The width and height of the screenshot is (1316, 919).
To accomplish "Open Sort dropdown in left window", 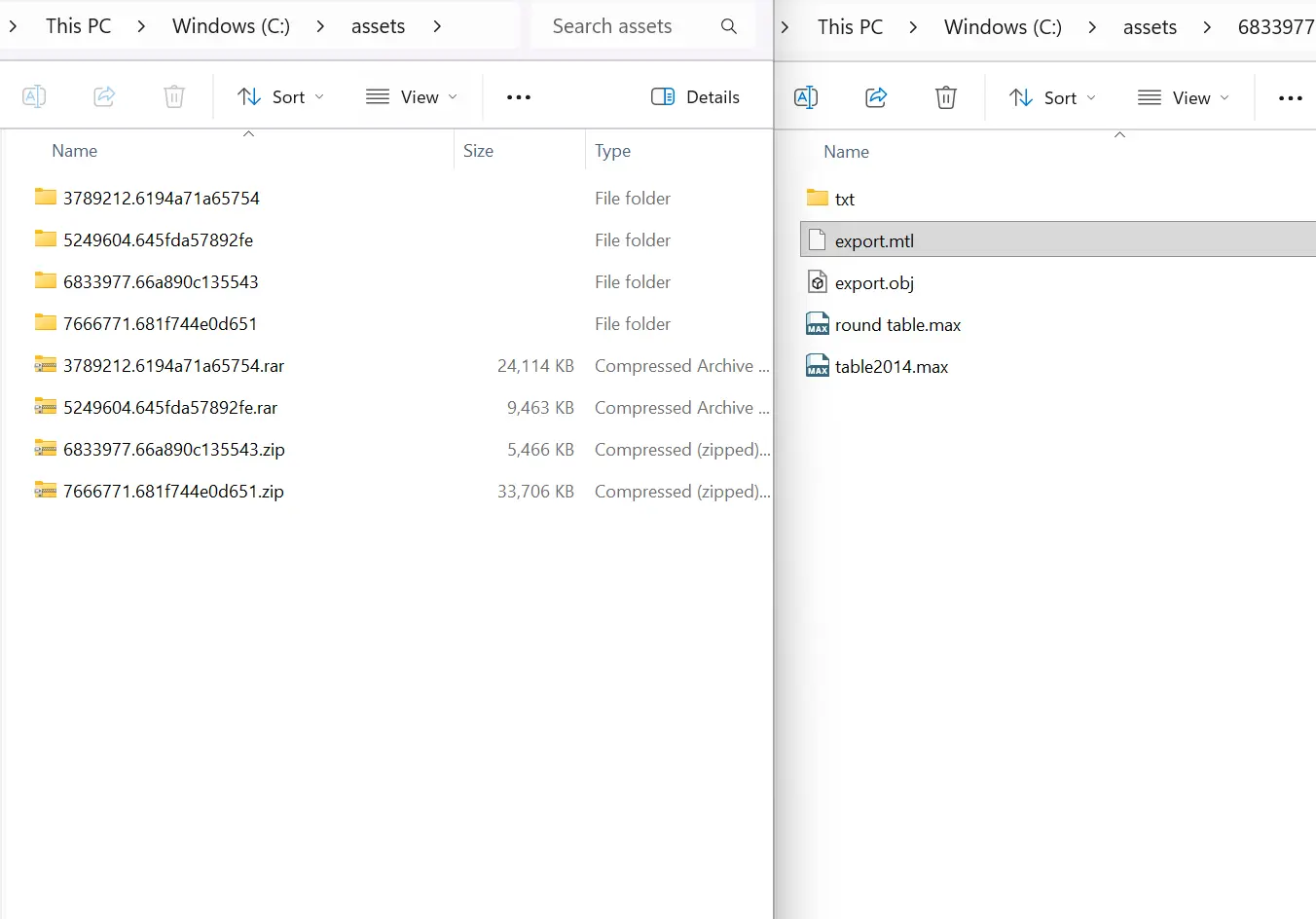I will (x=280, y=96).
